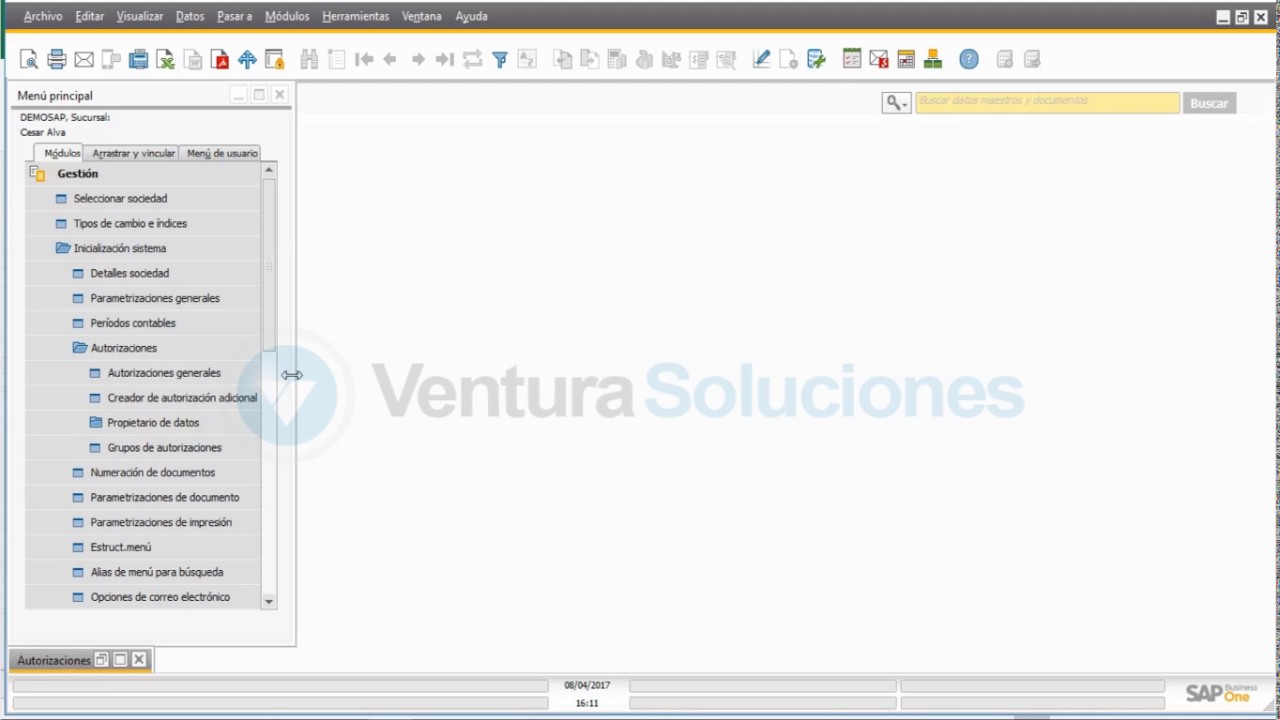This screenshot has width=1280, height=720.
Task: Open the Visualizar menu
Action: tap(139, 17)
